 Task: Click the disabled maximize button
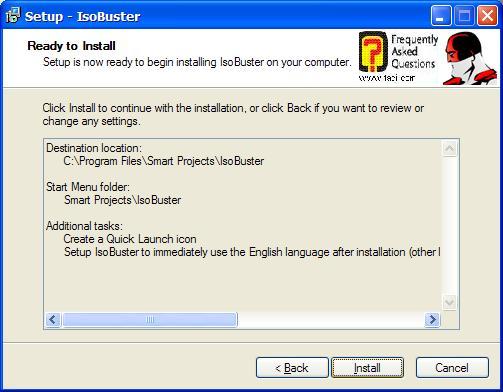(464, 16)
